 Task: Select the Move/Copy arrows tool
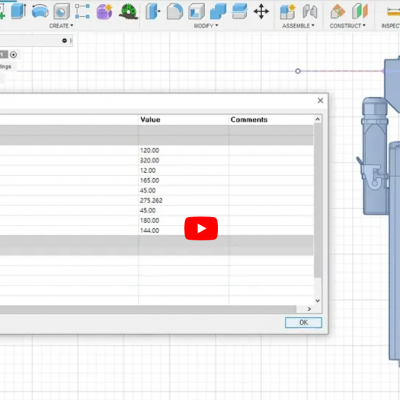click(x=261, y=11)
